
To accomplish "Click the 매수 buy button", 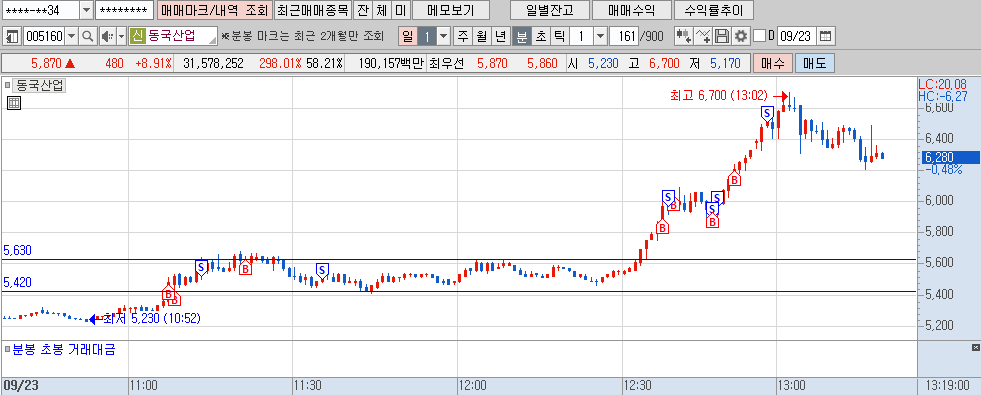I will click(x=773, y=63).
